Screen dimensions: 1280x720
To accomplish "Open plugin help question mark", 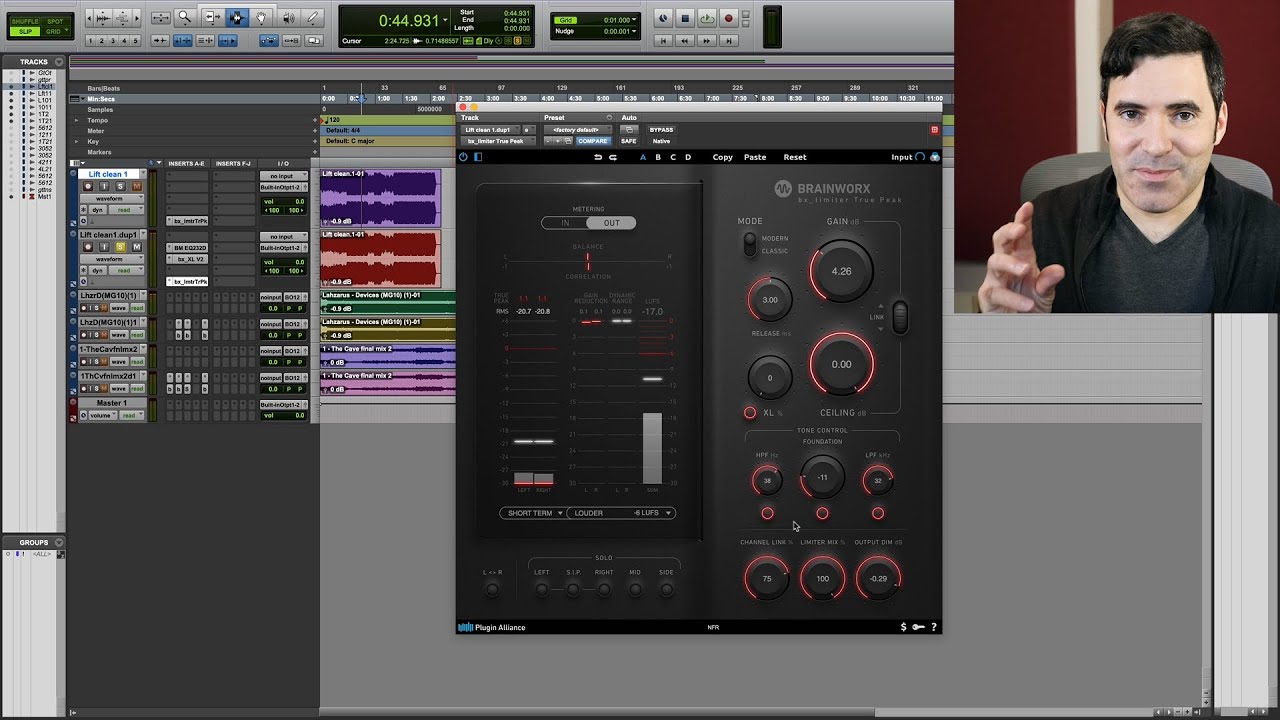I will tap(934, 627).
